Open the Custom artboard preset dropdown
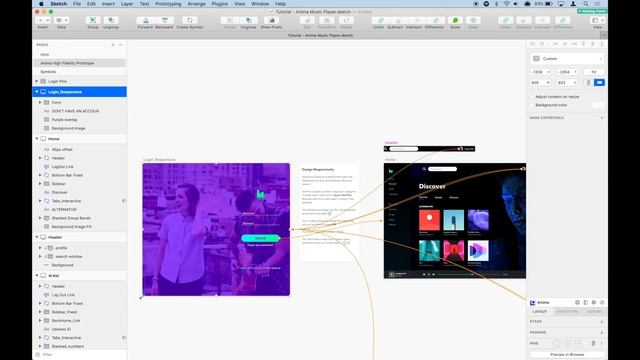The width and height of the screenshot is (640, 360). point(567,58)
